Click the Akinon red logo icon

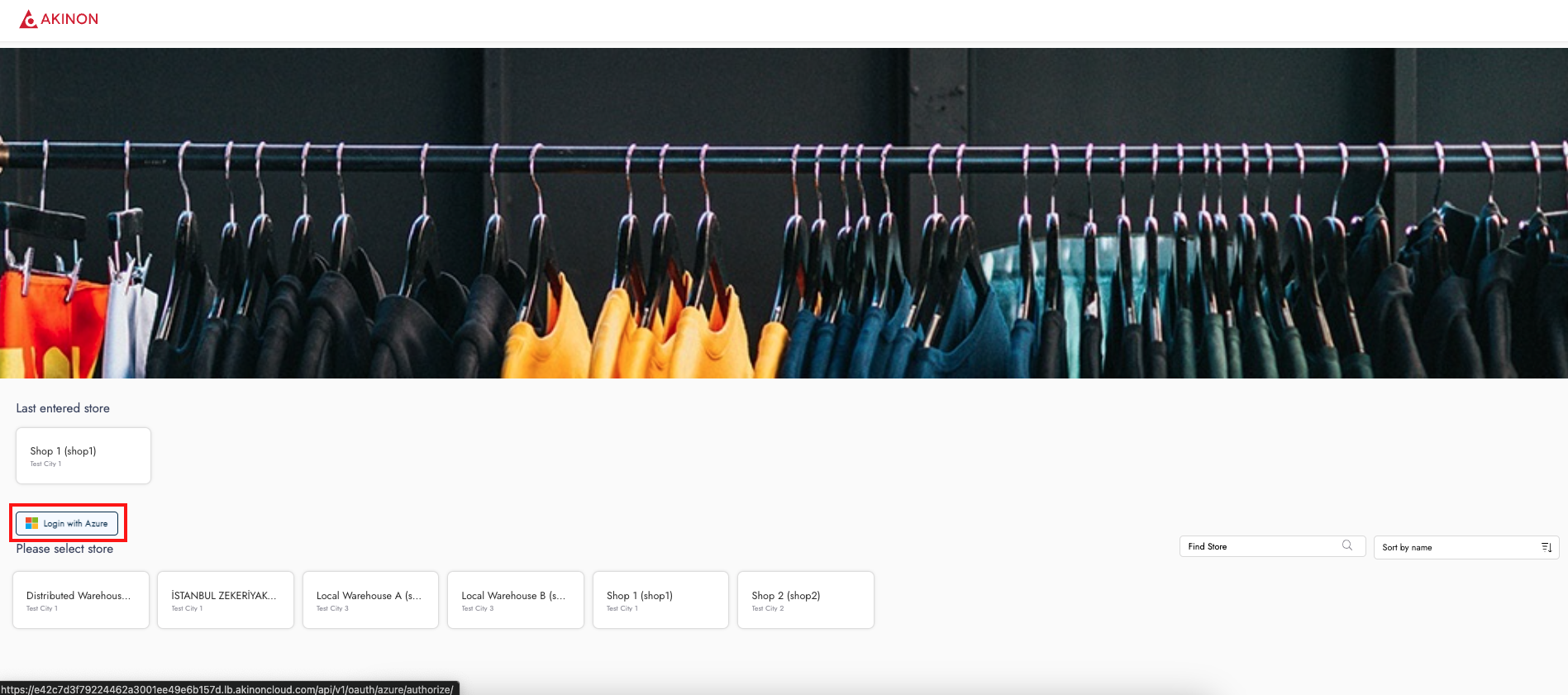(x=28, y=19)
